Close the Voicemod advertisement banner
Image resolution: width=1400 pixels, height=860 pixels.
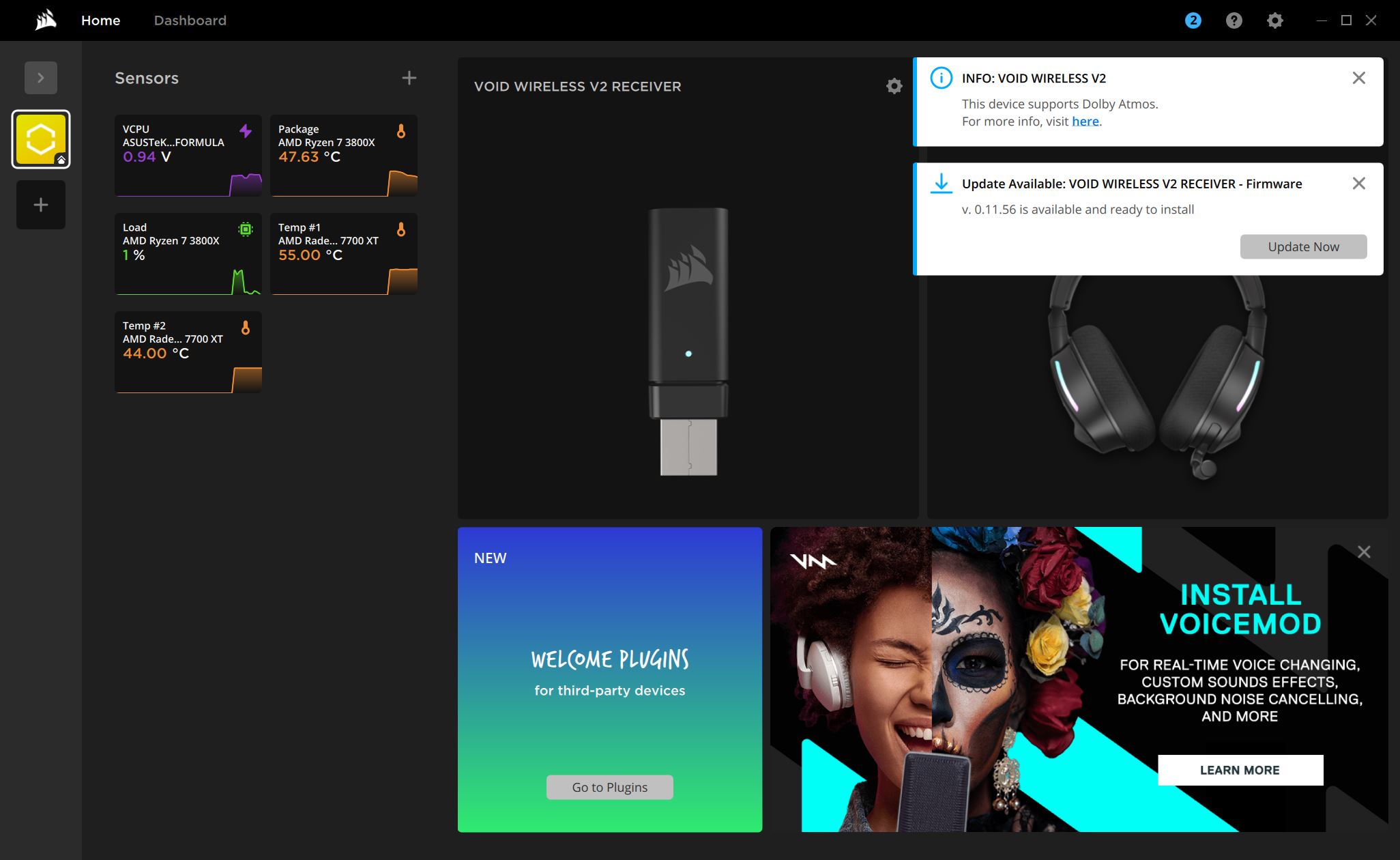(1363, 551)
